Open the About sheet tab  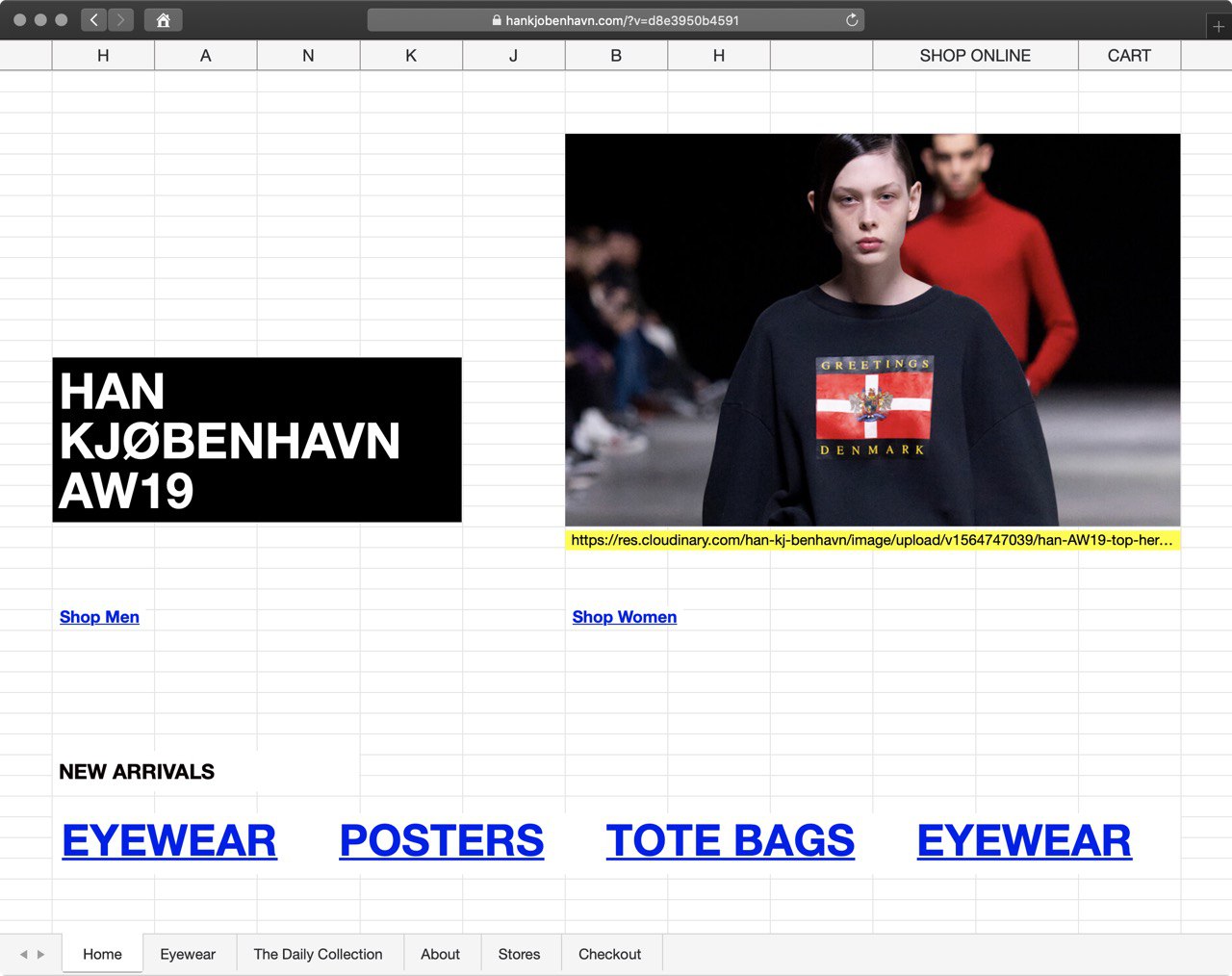pos(440,954)
